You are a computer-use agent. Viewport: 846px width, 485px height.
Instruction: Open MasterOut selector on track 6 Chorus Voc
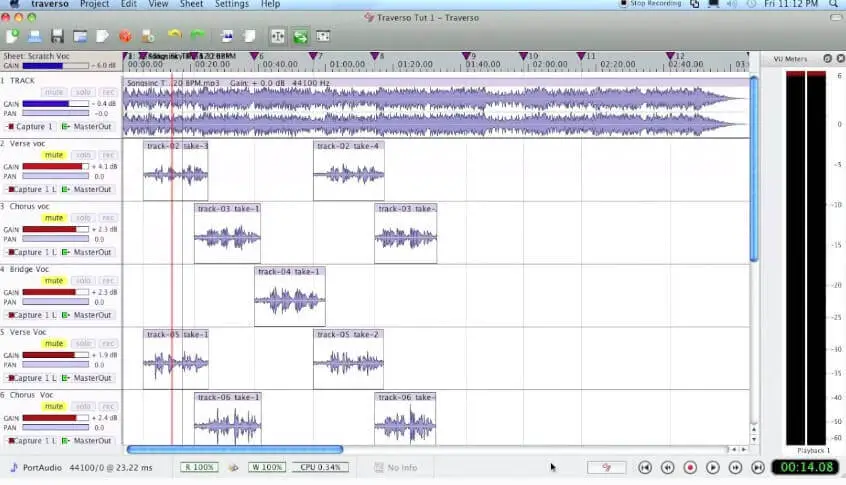pos(87,441)
